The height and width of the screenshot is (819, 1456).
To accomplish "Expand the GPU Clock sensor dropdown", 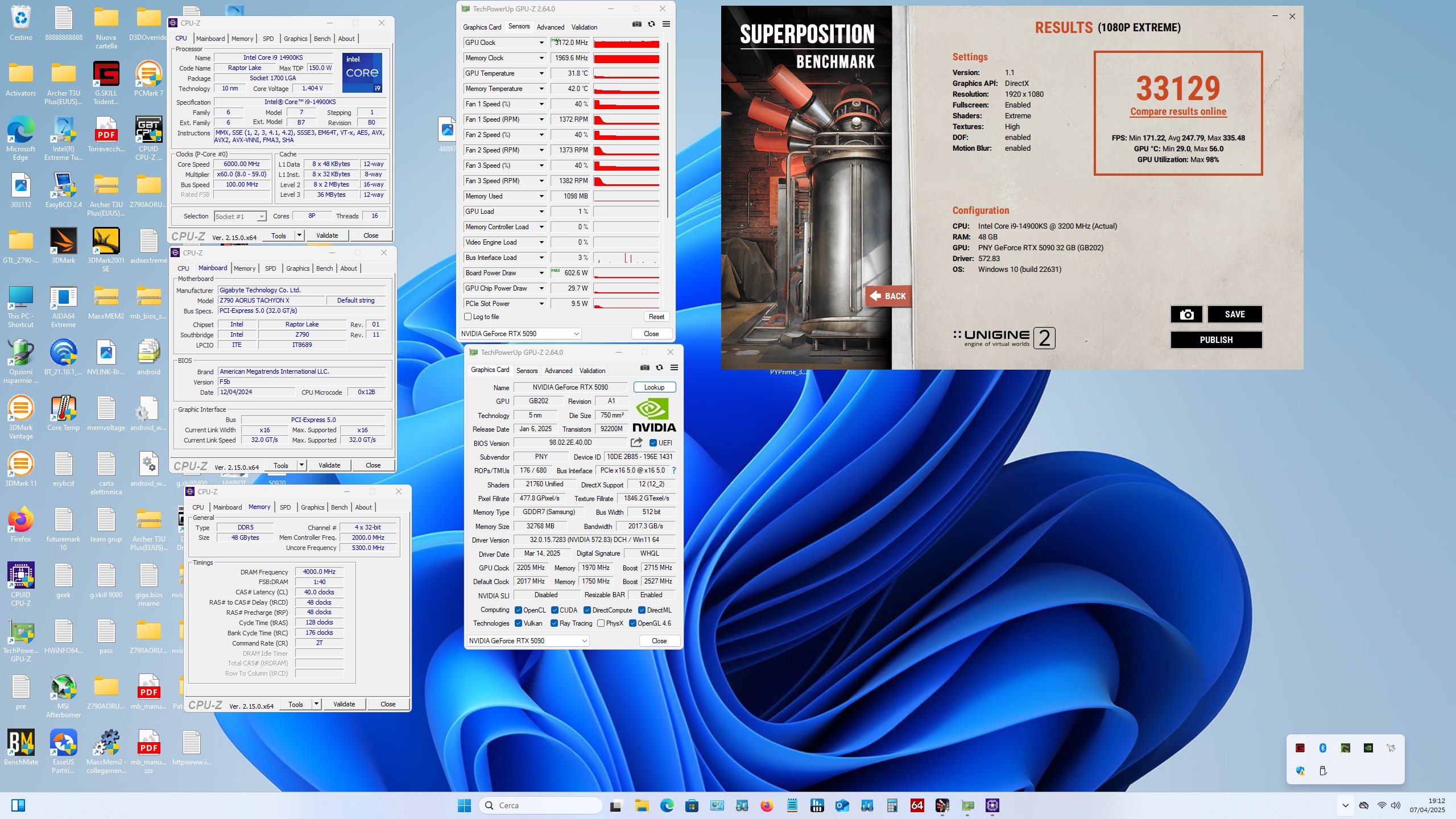I will coord(541,43).
